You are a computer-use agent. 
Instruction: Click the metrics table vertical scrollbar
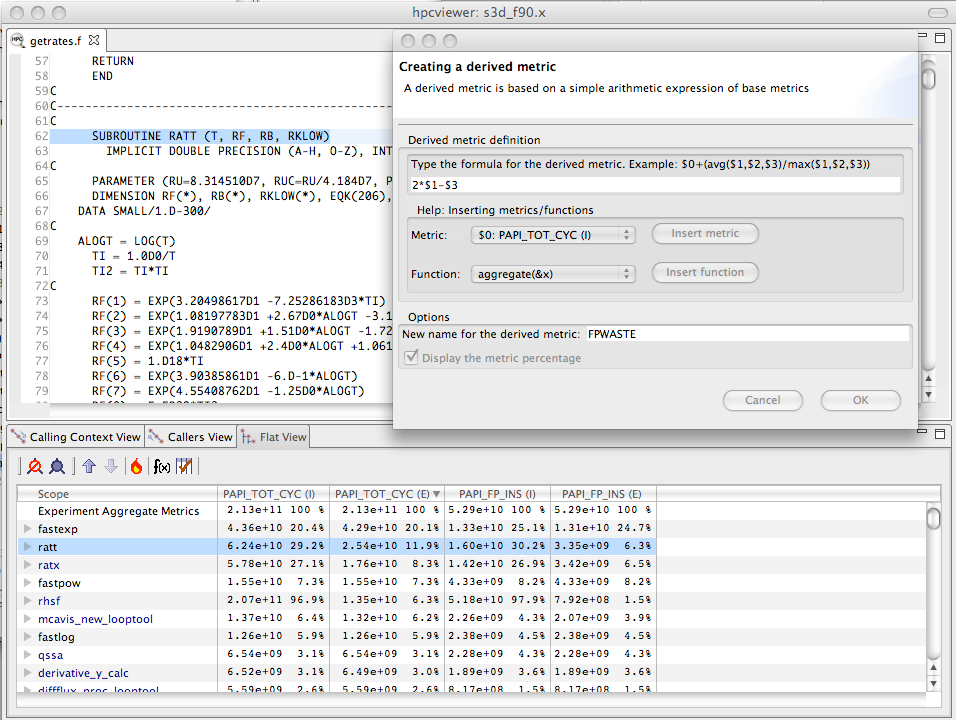pyautogui.click(x=933, y=590)
